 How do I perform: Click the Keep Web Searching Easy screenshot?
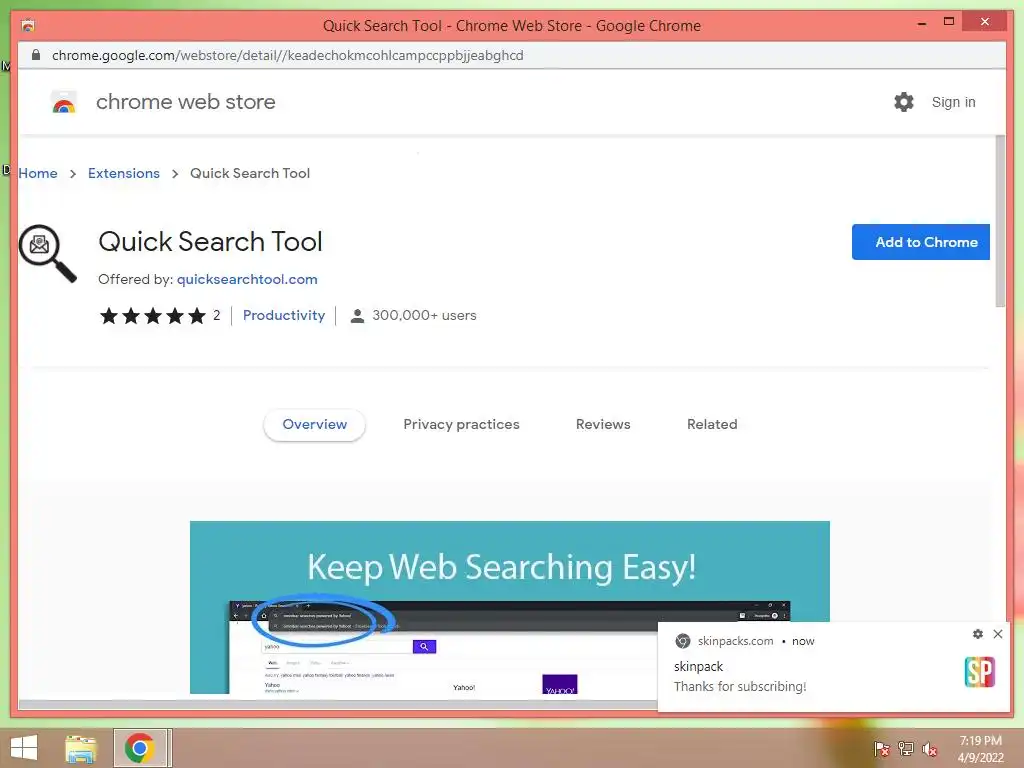(509, 607)
